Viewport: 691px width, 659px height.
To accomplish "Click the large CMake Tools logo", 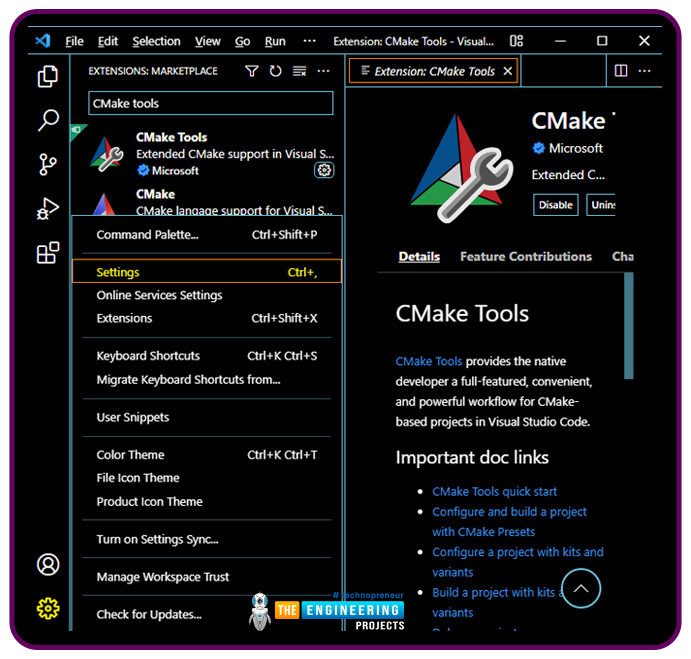I will coord(461,168).
